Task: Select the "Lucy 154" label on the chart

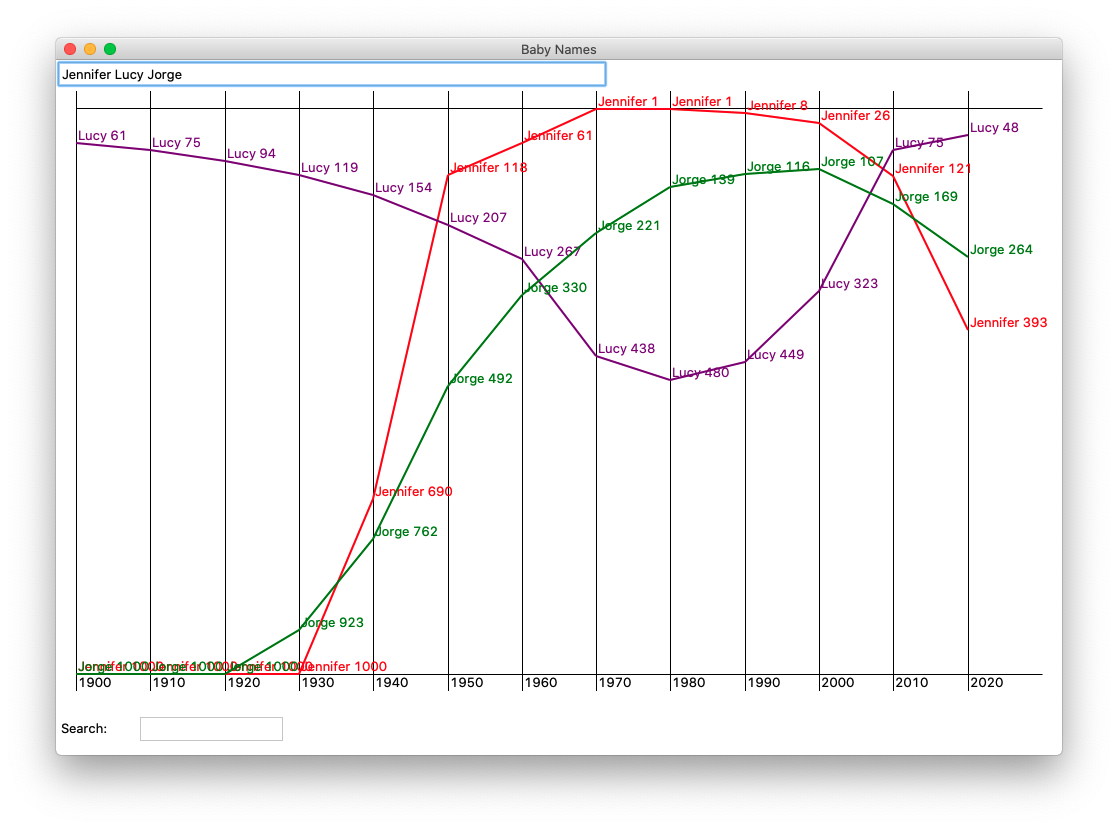Action: click(x=404, y=188)
